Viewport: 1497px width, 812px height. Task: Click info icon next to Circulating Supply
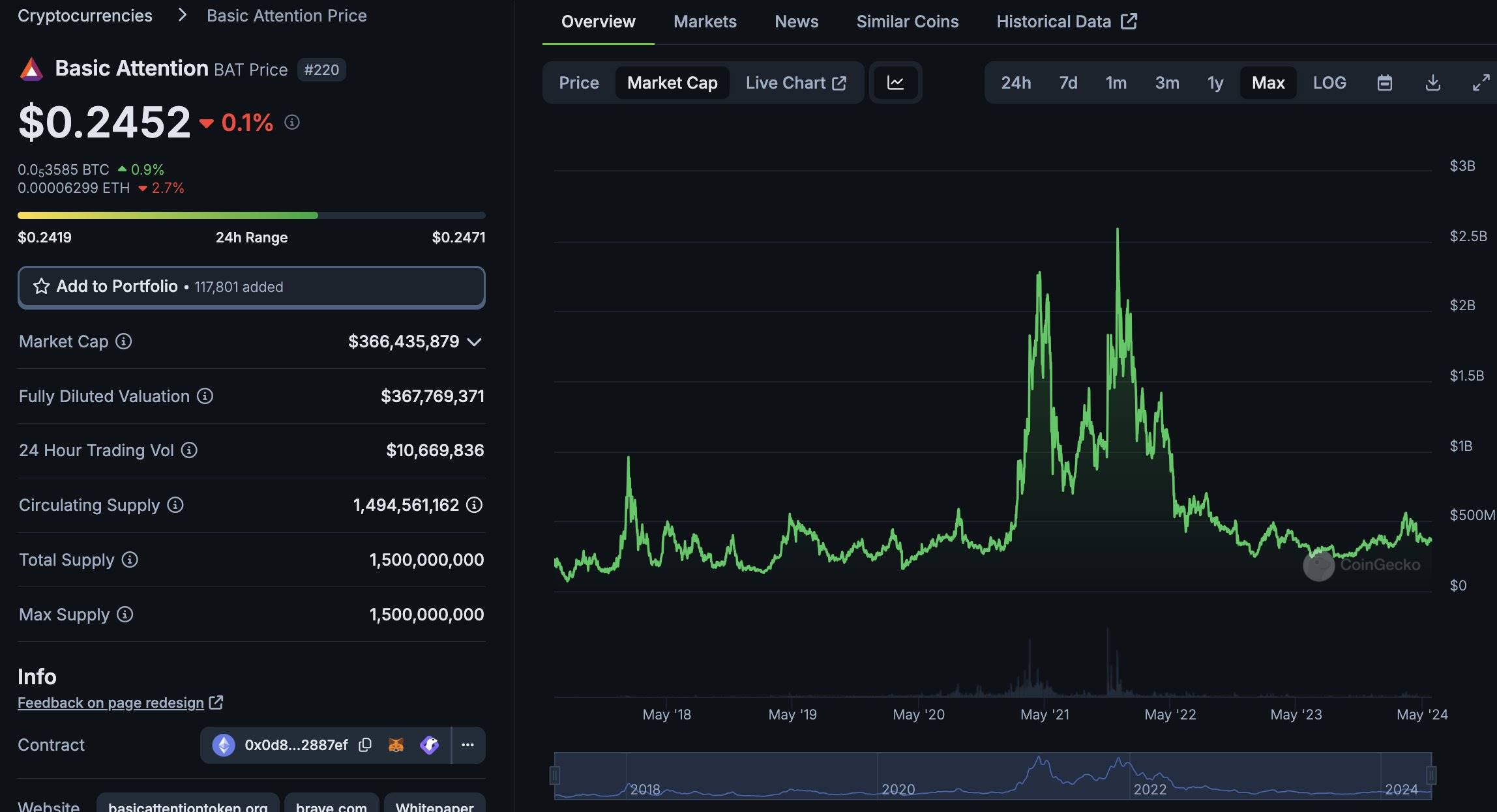click(x=175, y=505)
